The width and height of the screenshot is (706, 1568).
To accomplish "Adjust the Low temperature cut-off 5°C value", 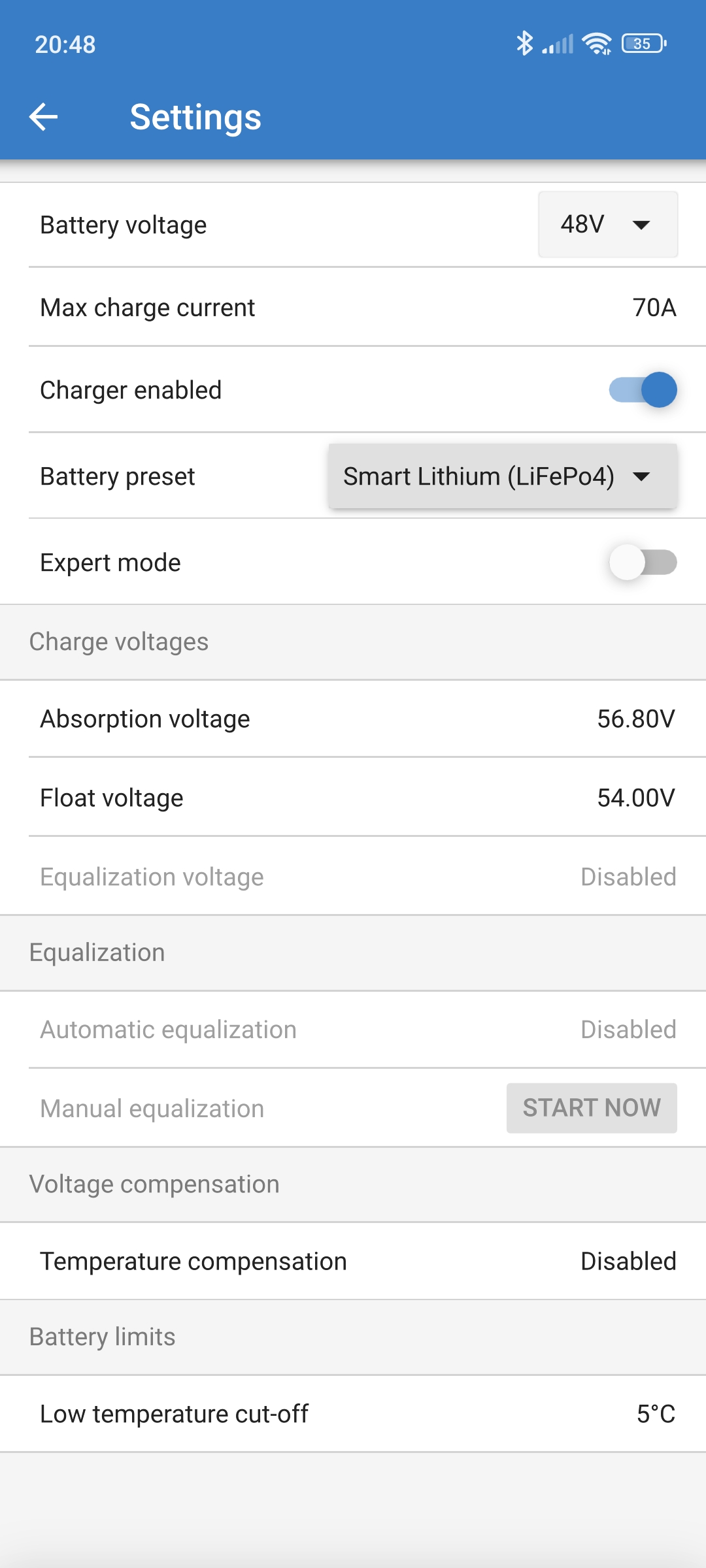I will pos(655,1414).
